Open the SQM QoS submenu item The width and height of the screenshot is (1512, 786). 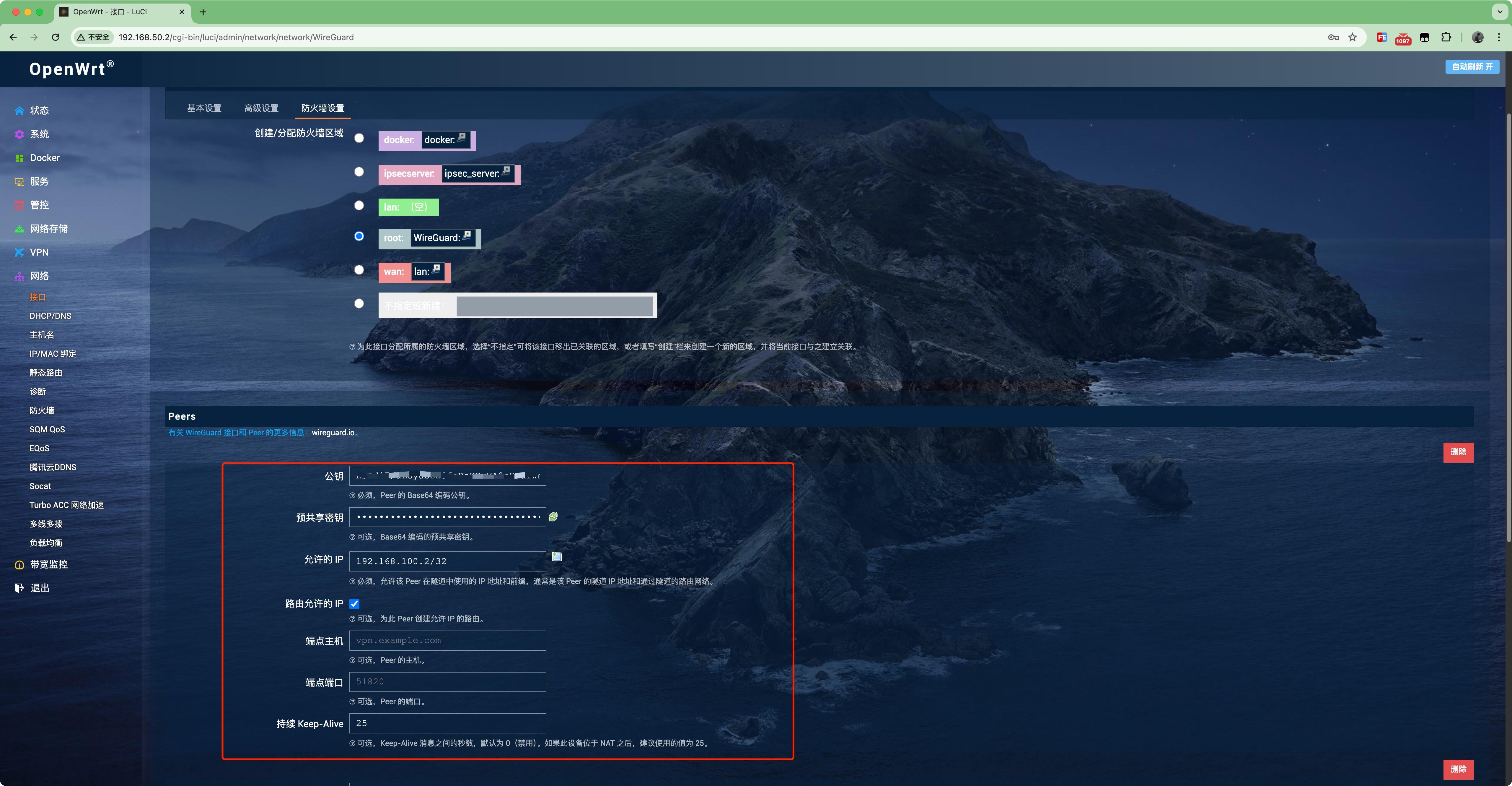point(47,429)
